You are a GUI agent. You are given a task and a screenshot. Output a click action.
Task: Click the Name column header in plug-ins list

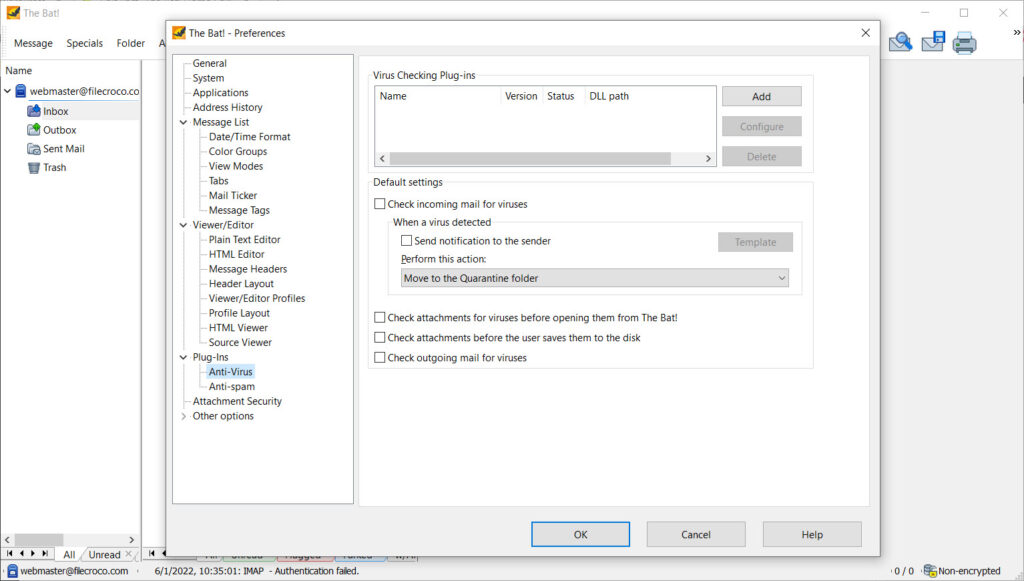pyautogui.click(x=438, y=96)
